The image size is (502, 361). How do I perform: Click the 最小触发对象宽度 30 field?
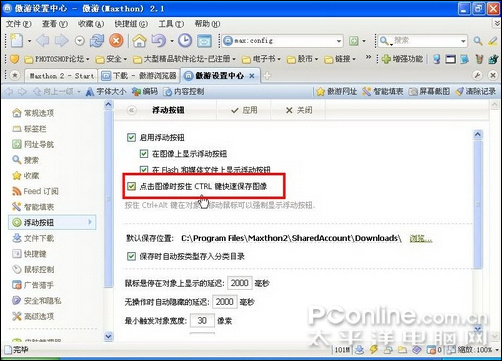[x=202, y=321]
